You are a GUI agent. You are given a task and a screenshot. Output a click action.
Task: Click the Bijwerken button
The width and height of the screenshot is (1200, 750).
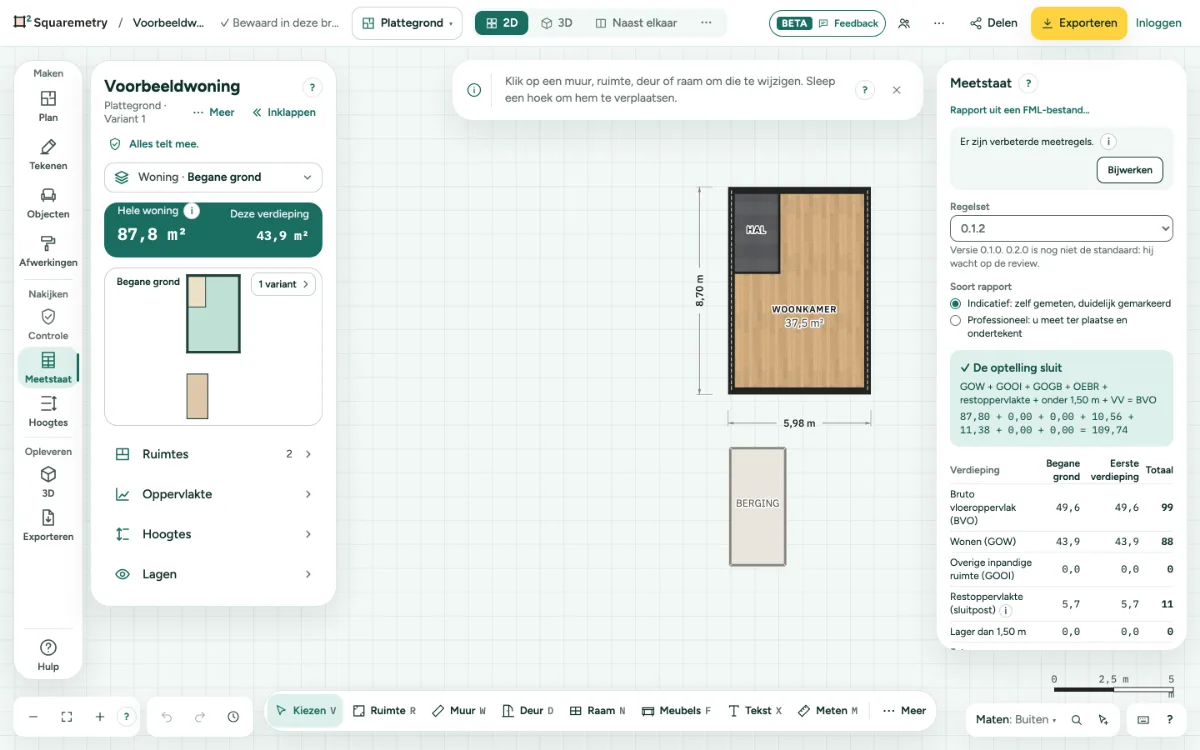click(1130, 170)
